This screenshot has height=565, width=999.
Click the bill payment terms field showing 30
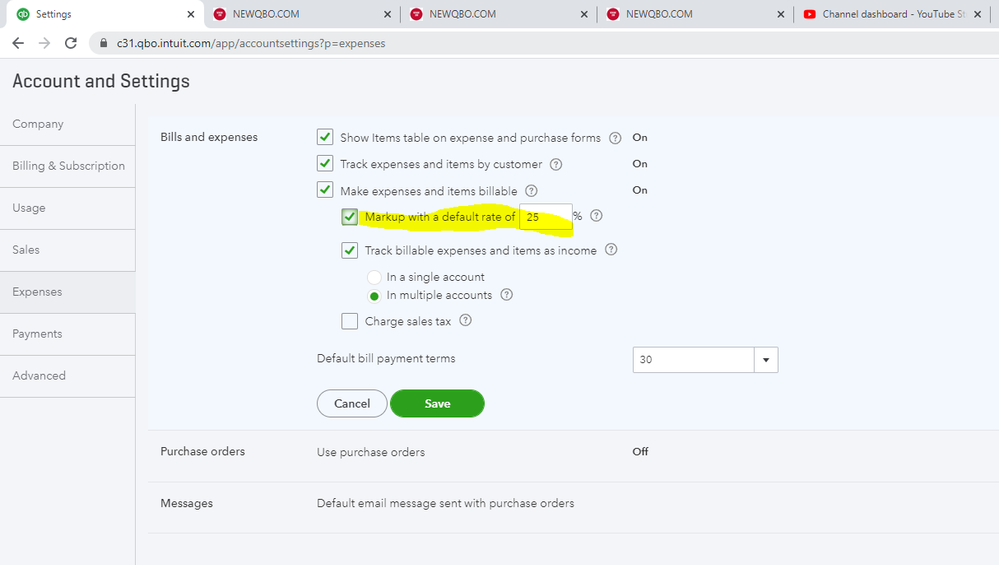(693, 360)
